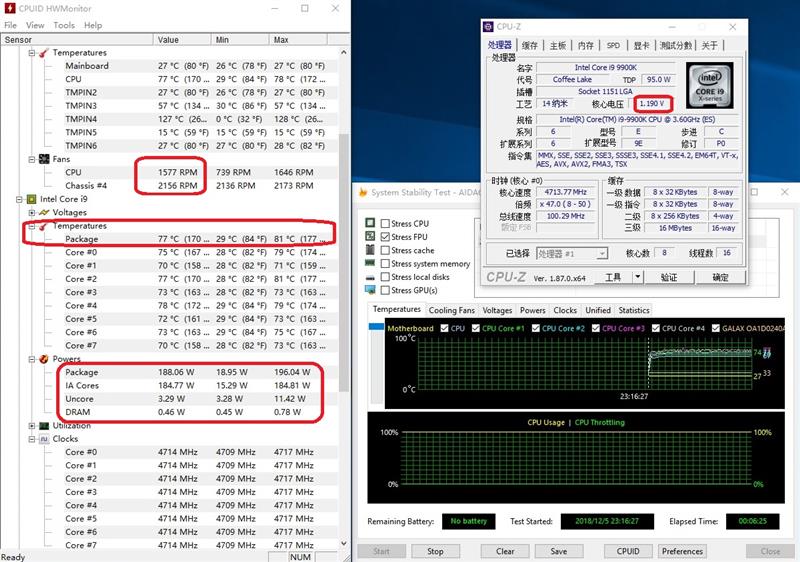Click the Stress local disks drive icon
The width and height of the screenshot is (800, 562).
[x=372, y=277]
